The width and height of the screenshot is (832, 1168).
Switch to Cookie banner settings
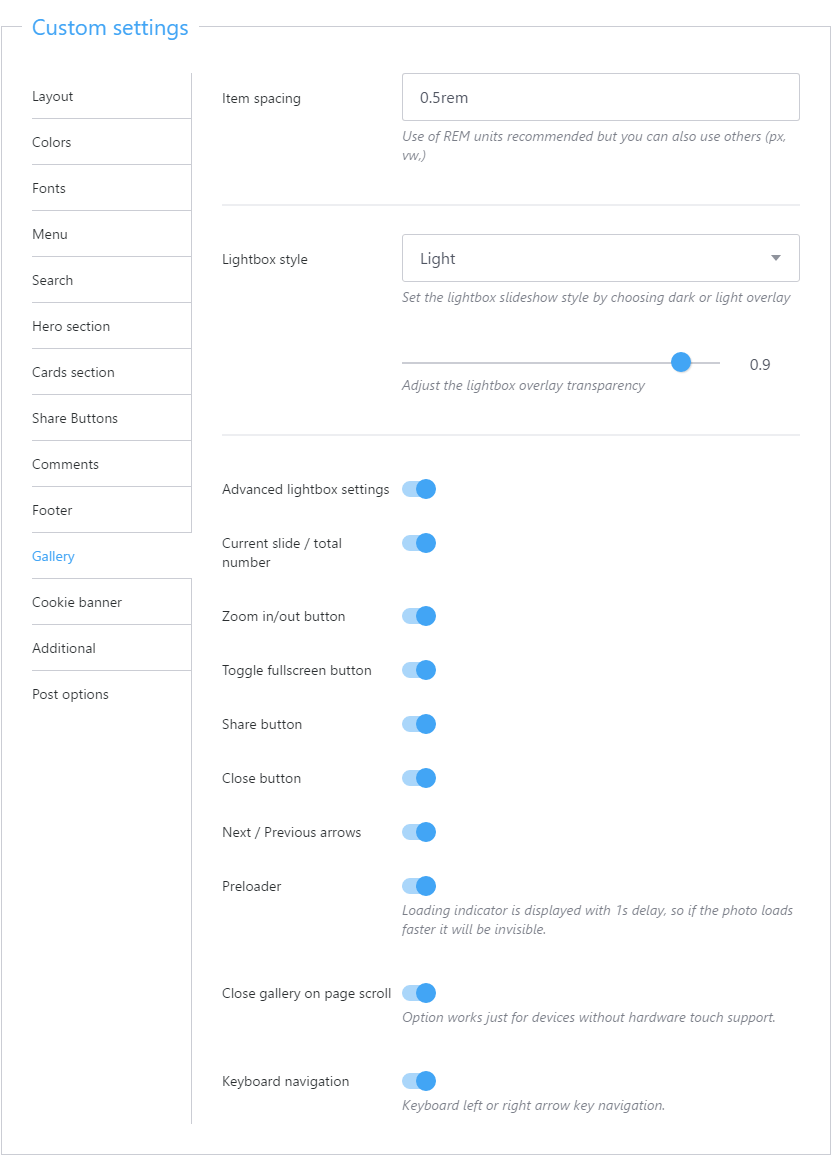[x=77, y=602]
